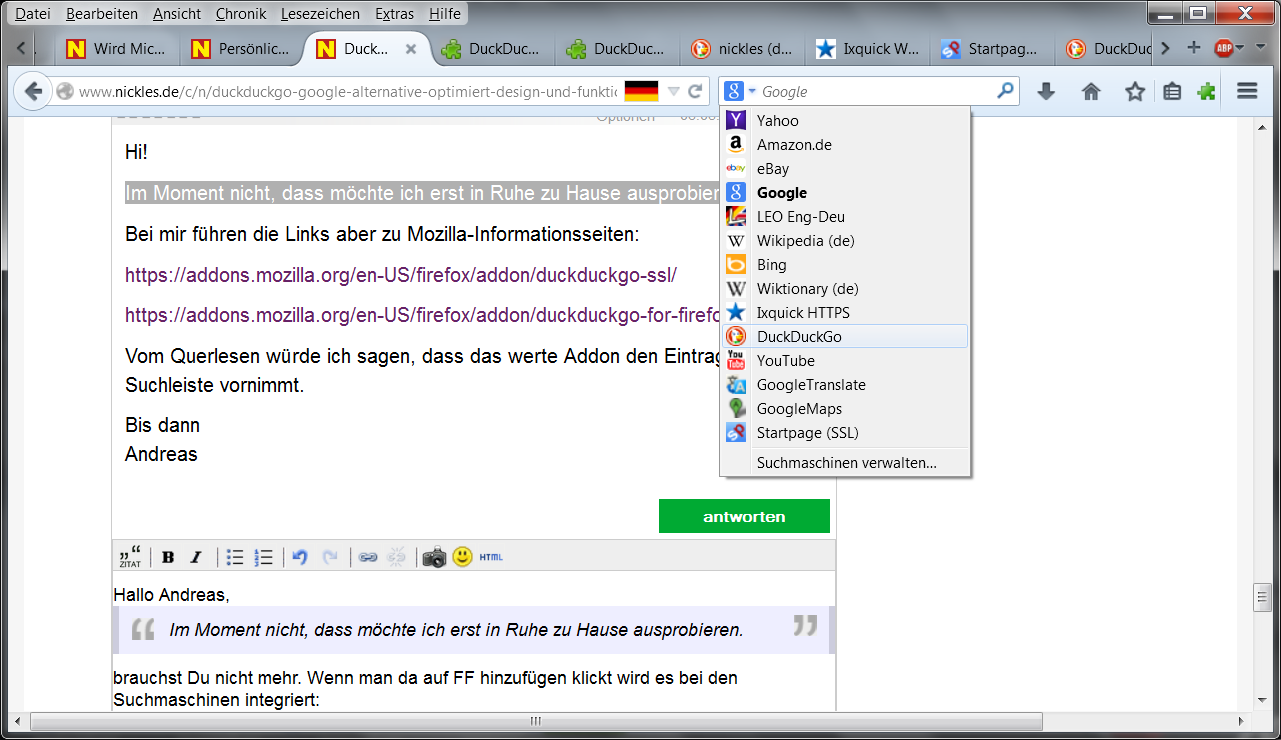Viewport: 1281px width, 740px height.
Task: Click the Adblock Plus ABP icon
Action: pyautogui.click(x=1223, y=48)
